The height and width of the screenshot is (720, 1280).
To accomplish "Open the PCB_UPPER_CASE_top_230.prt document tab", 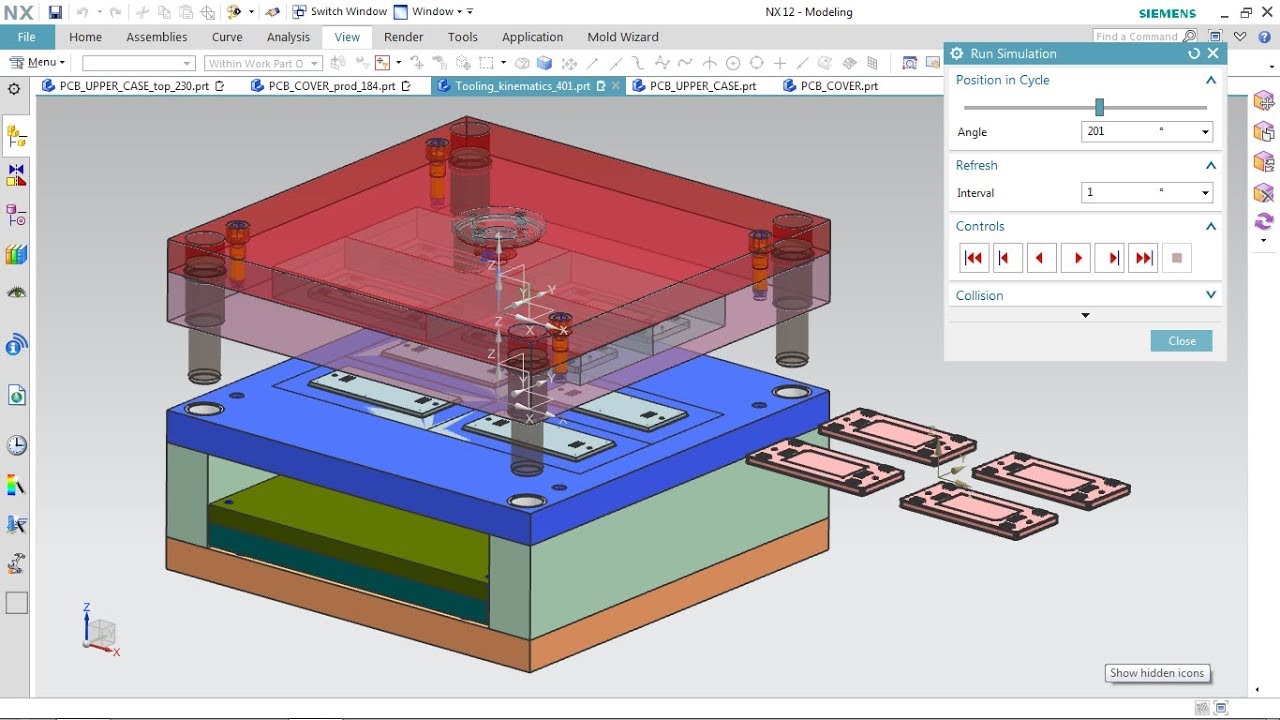I will 133,86.
